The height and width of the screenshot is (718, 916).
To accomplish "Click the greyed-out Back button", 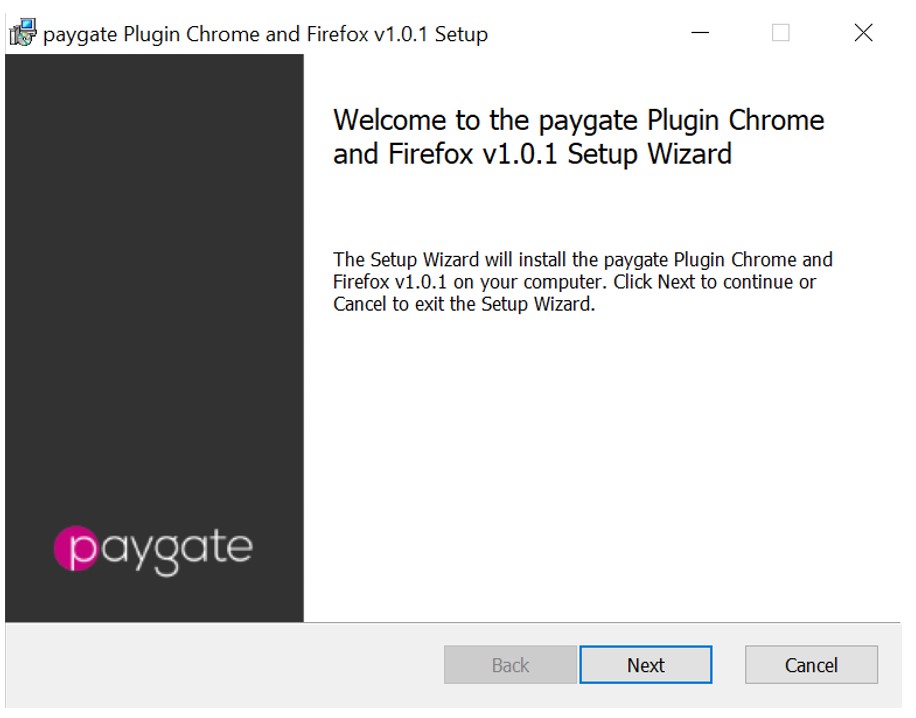I will 510,664.
